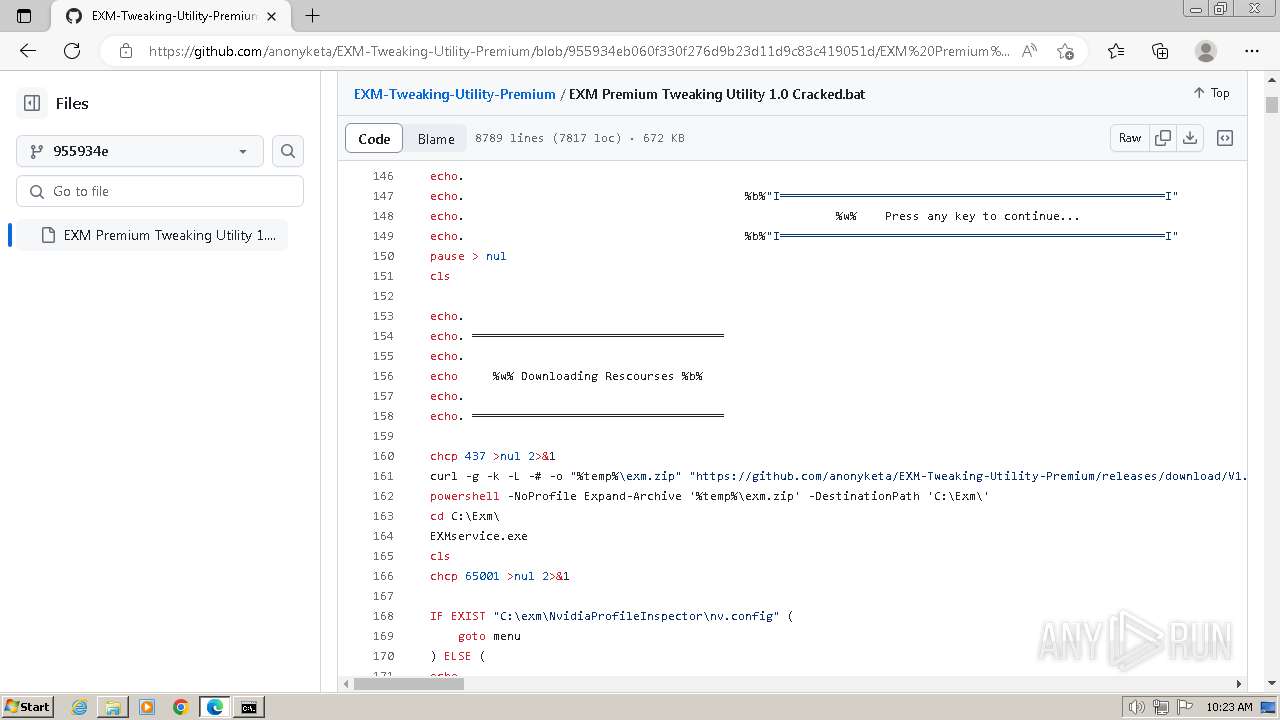Screen dimensions: 1280x720
Task: View site information lock icon
Action: point(126,51)
